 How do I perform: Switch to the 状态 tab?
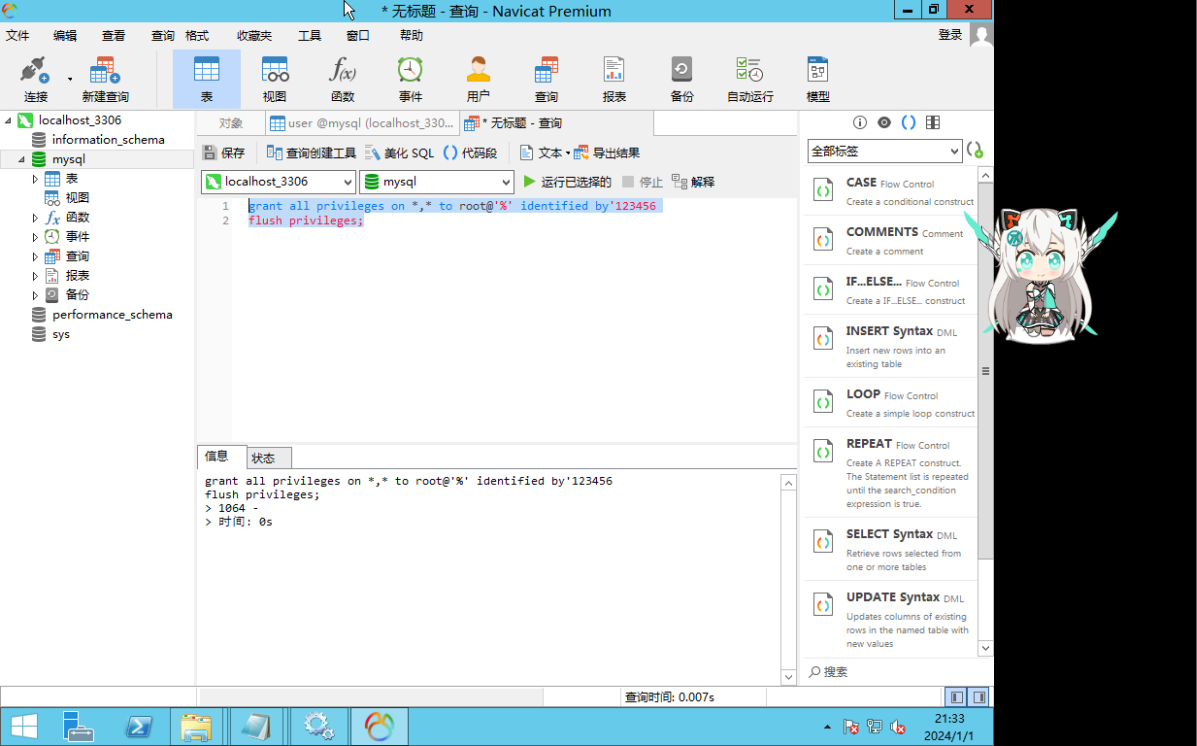[267, 457]
